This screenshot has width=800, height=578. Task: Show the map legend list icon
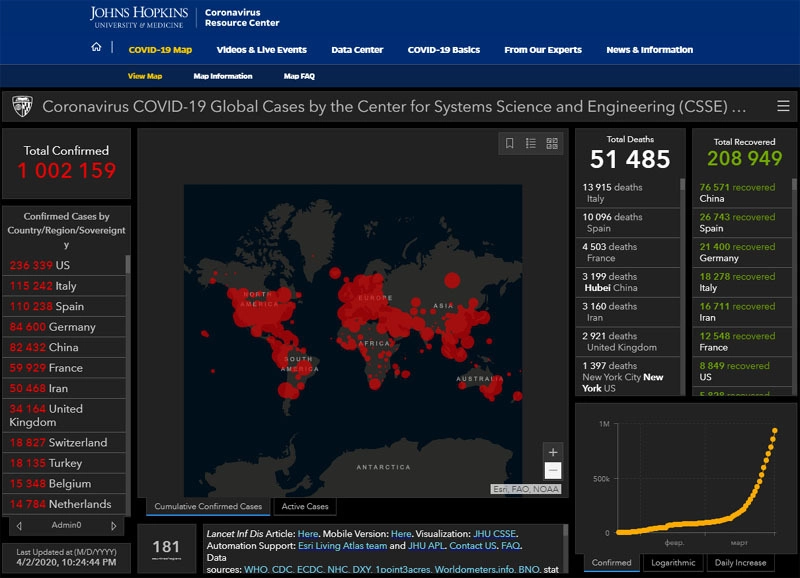531,144
